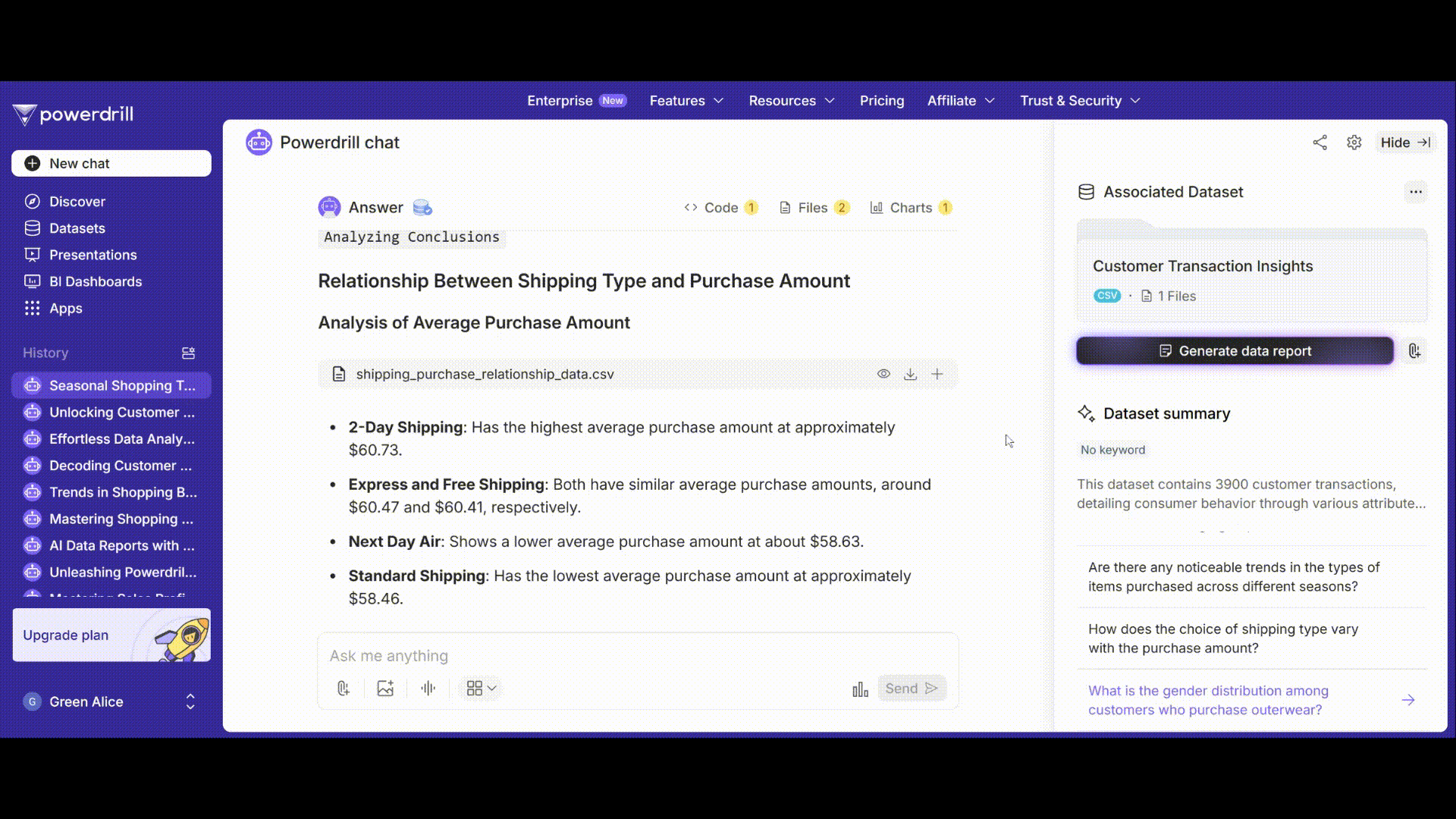Hide the right side panel
Screen dimensions: 1456x819
[x=1405, y=143]
